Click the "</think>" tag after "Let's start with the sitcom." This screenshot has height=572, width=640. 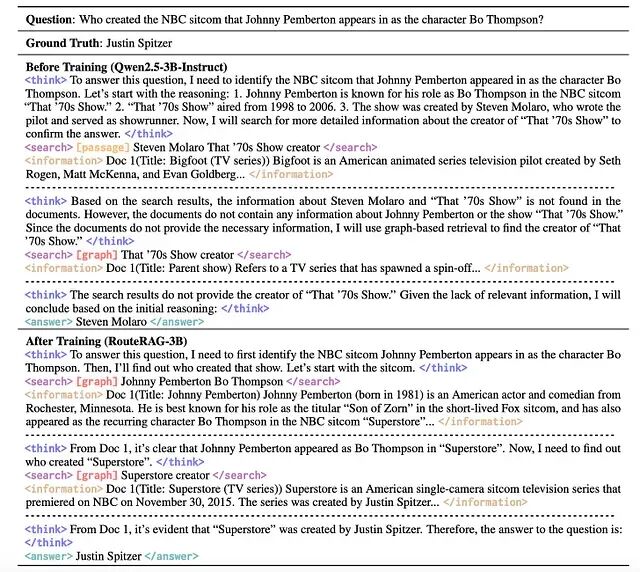pos(443,368)
